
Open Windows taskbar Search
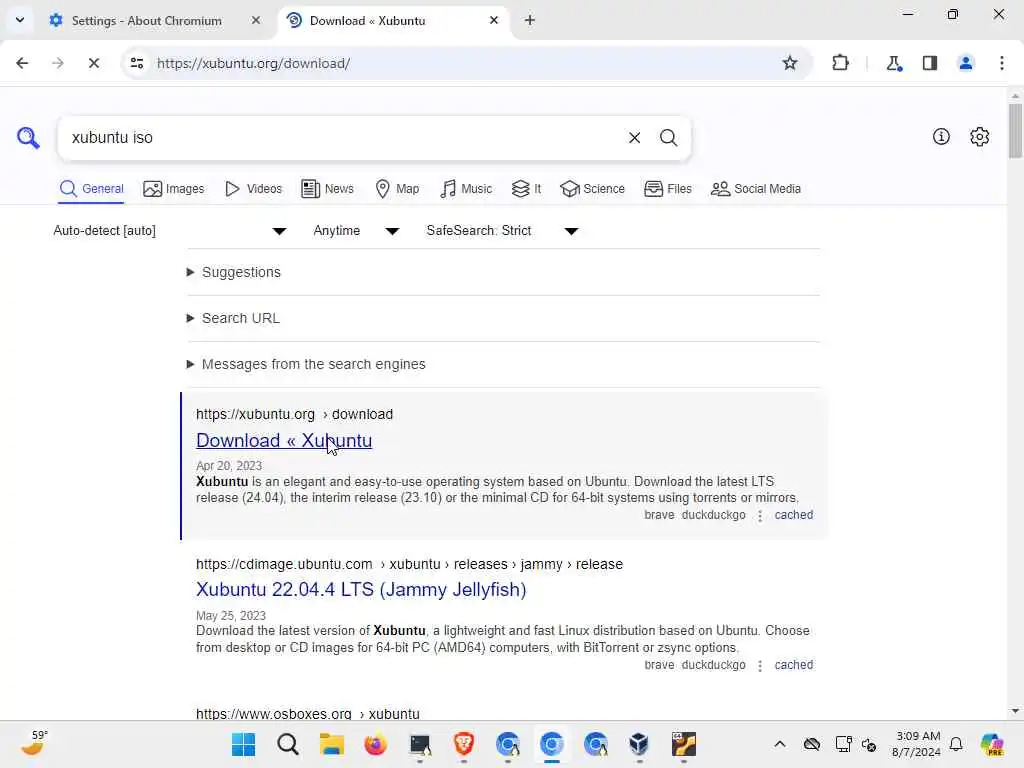[287, 744]
